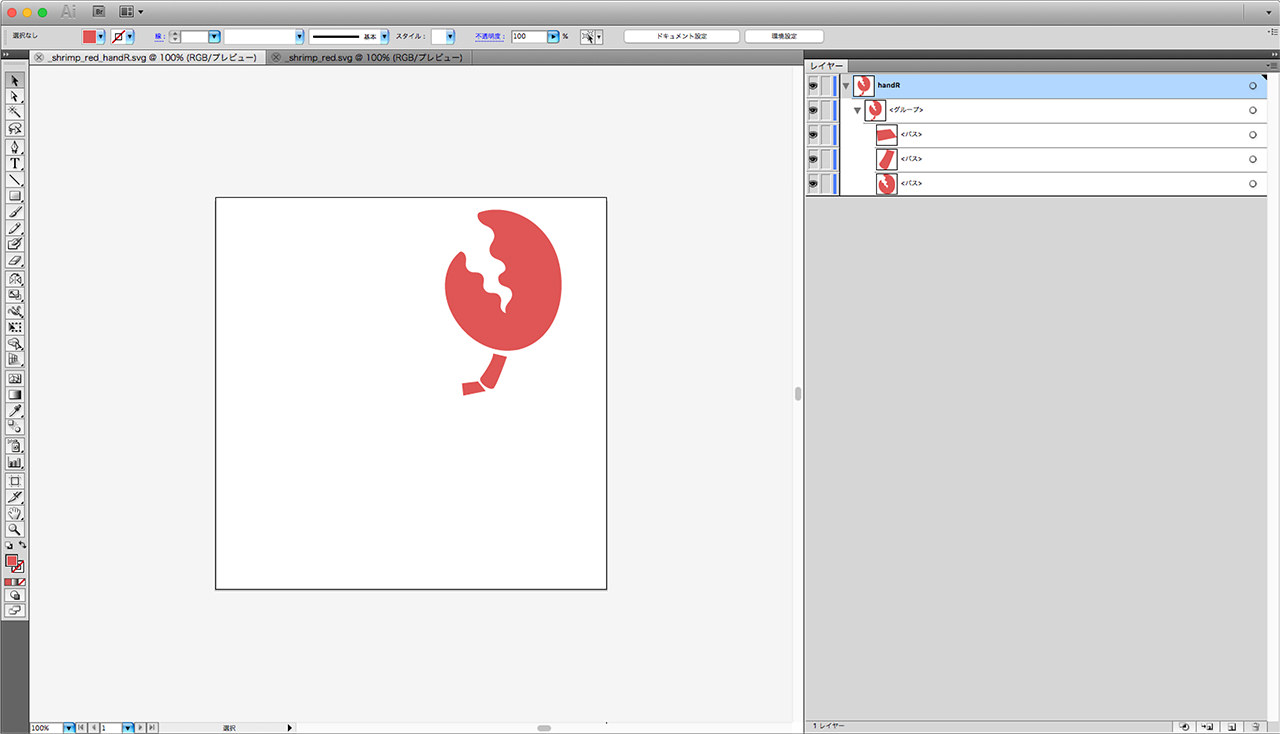Open the zoom level 100% dropdown in status bar
This screenshot has width=1280, height=734.
[x=69, y=728]
